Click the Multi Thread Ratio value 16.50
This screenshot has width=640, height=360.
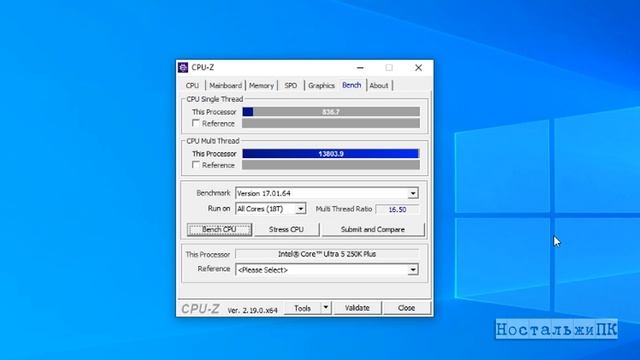[x=397, y=209]
